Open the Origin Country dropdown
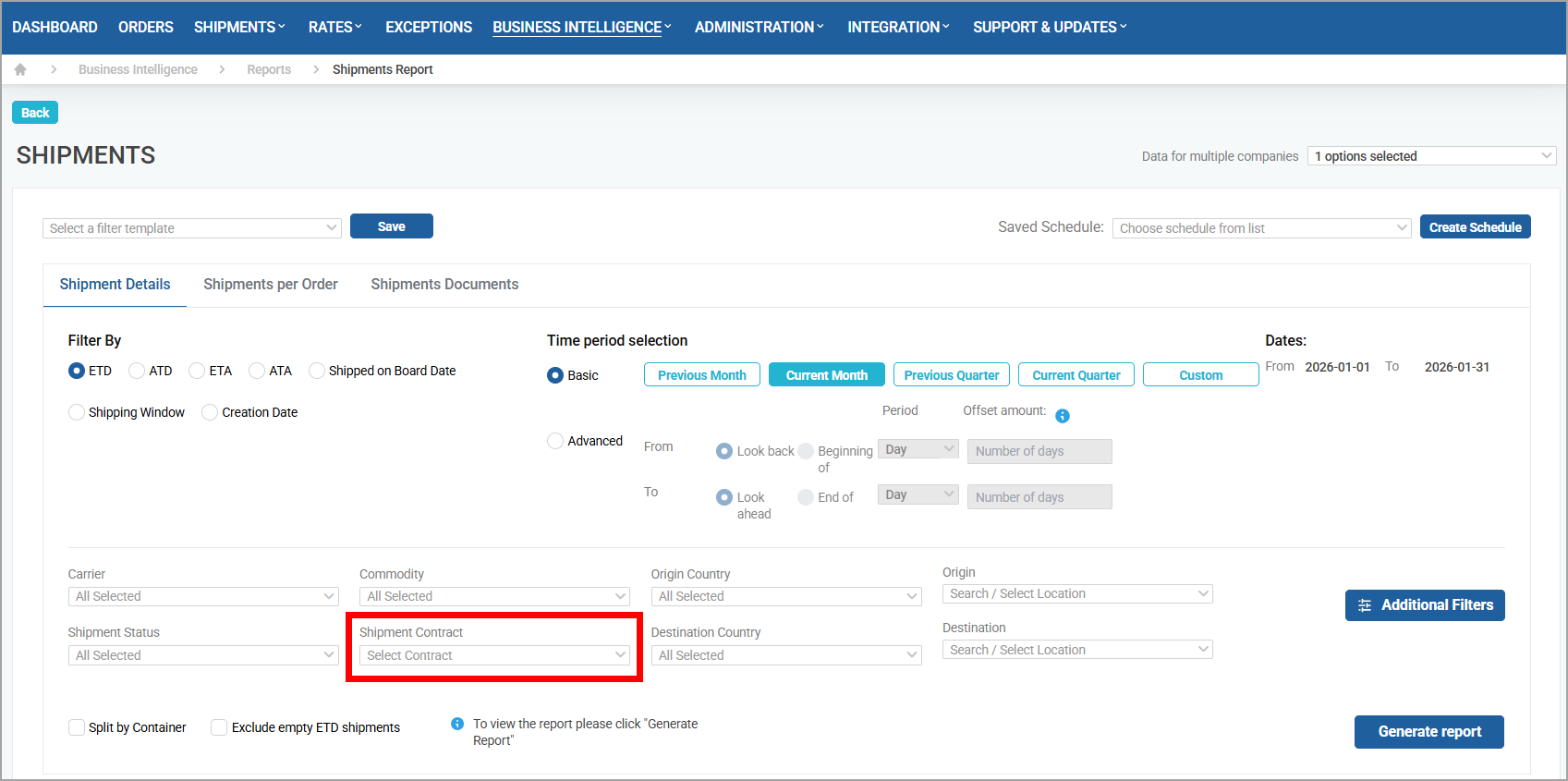Screen dimensions: 1568x781 [786, 597]
